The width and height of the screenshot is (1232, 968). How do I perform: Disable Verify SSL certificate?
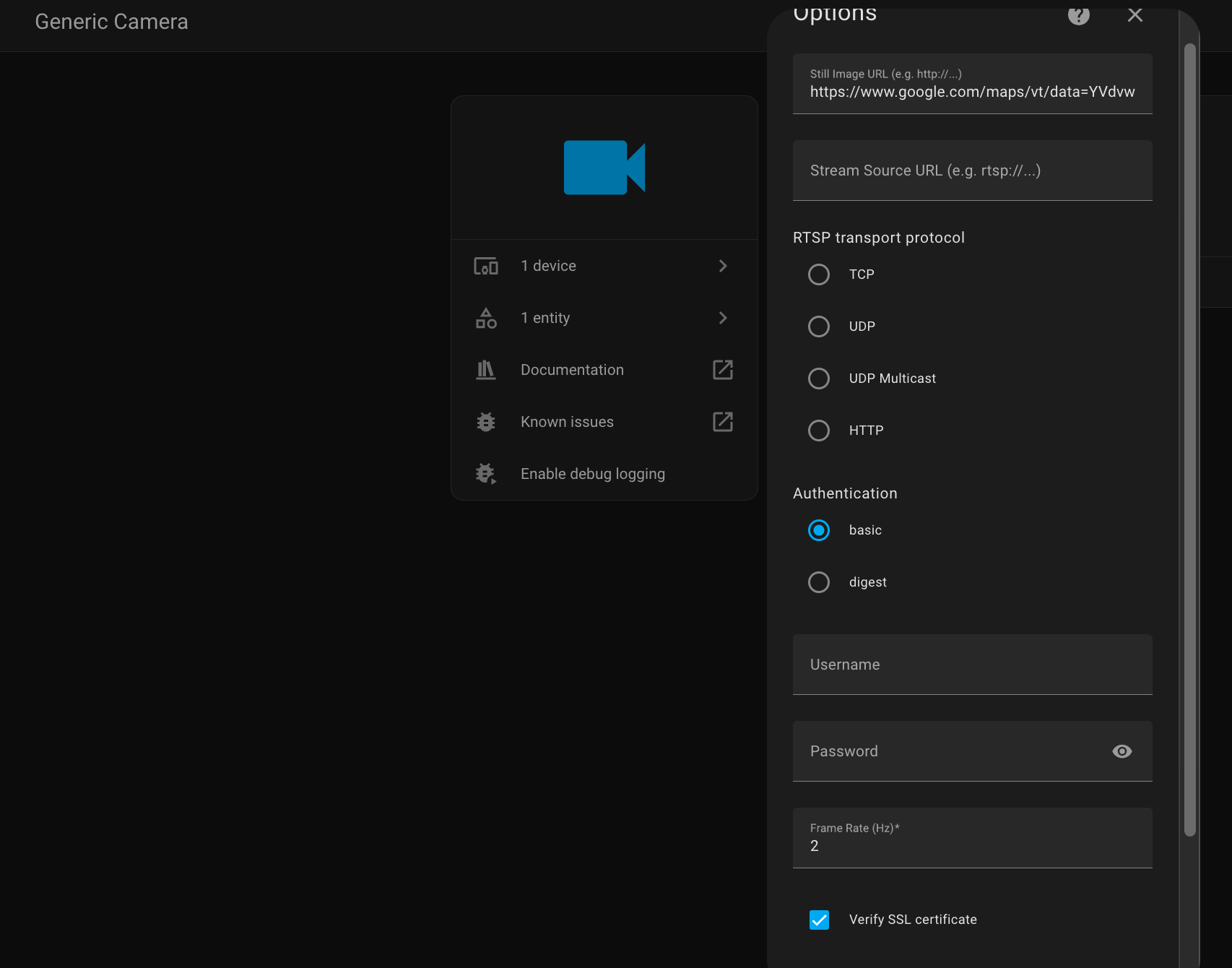(x=819, y=920)
